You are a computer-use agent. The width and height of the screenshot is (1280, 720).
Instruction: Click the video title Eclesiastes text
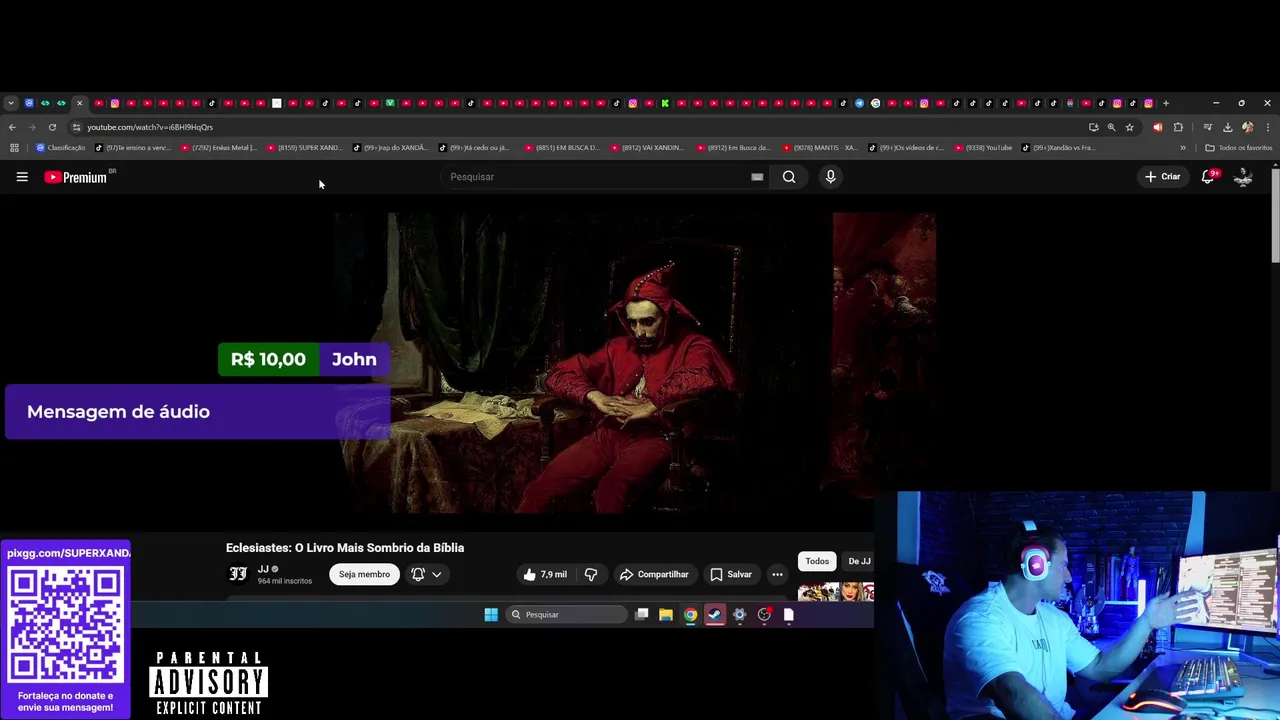(x=345, y=548)
